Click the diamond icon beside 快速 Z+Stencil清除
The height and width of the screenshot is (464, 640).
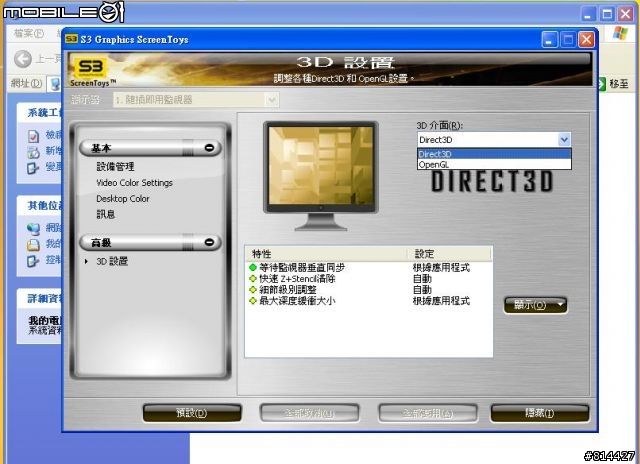pyautogui.click(x=253, y=279)
